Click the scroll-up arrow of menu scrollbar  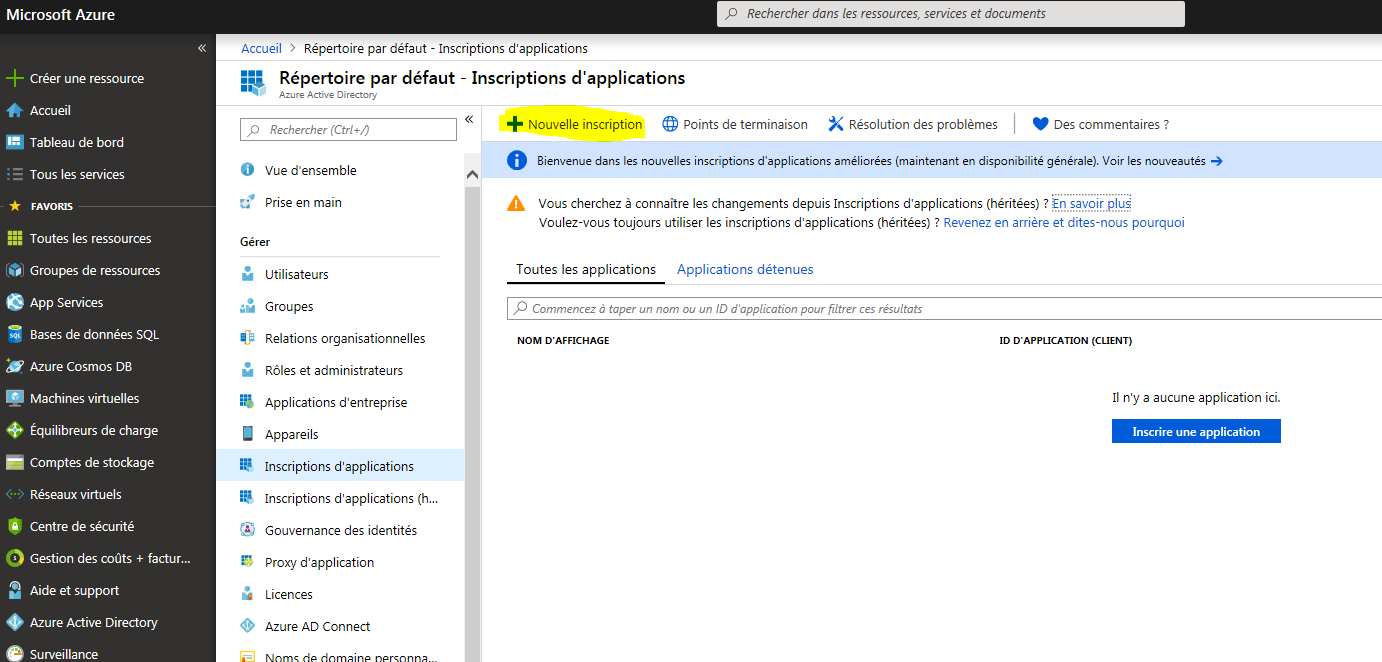click(473, 174)
